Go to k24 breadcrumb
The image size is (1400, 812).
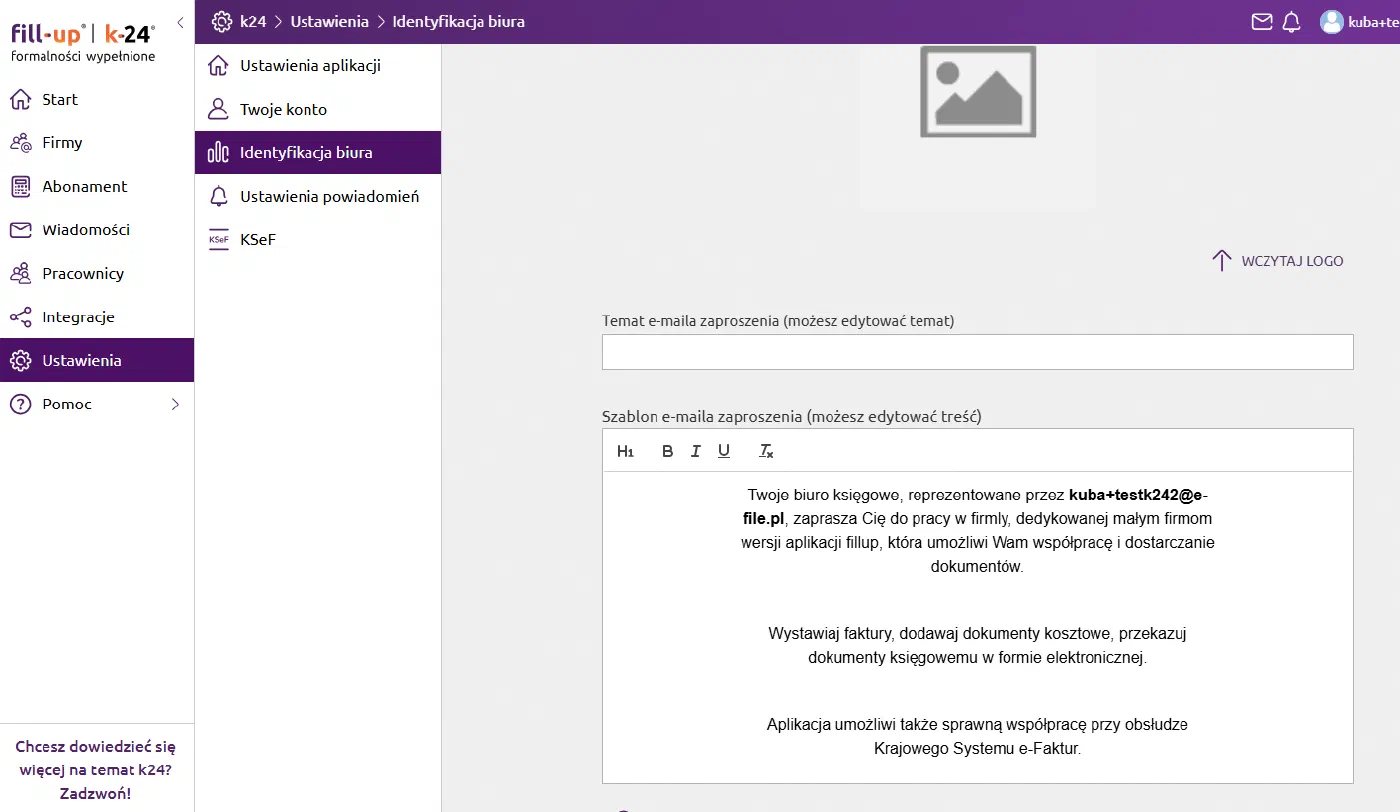point(253,21)
